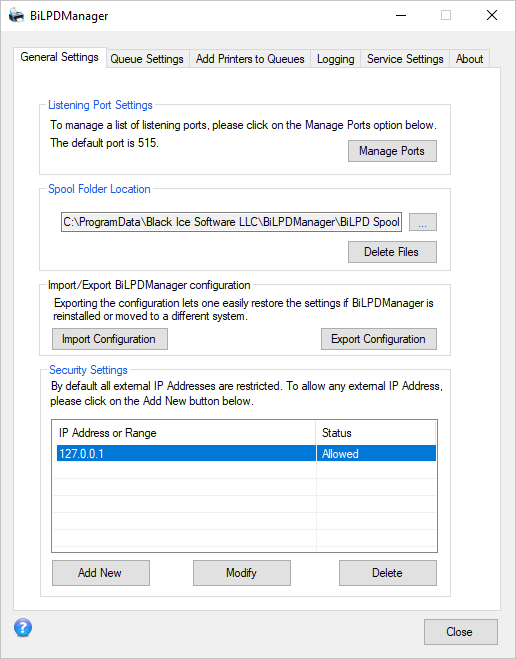Switch to Service Settings tab
This screenshot has height=659, width=516.
405,59
